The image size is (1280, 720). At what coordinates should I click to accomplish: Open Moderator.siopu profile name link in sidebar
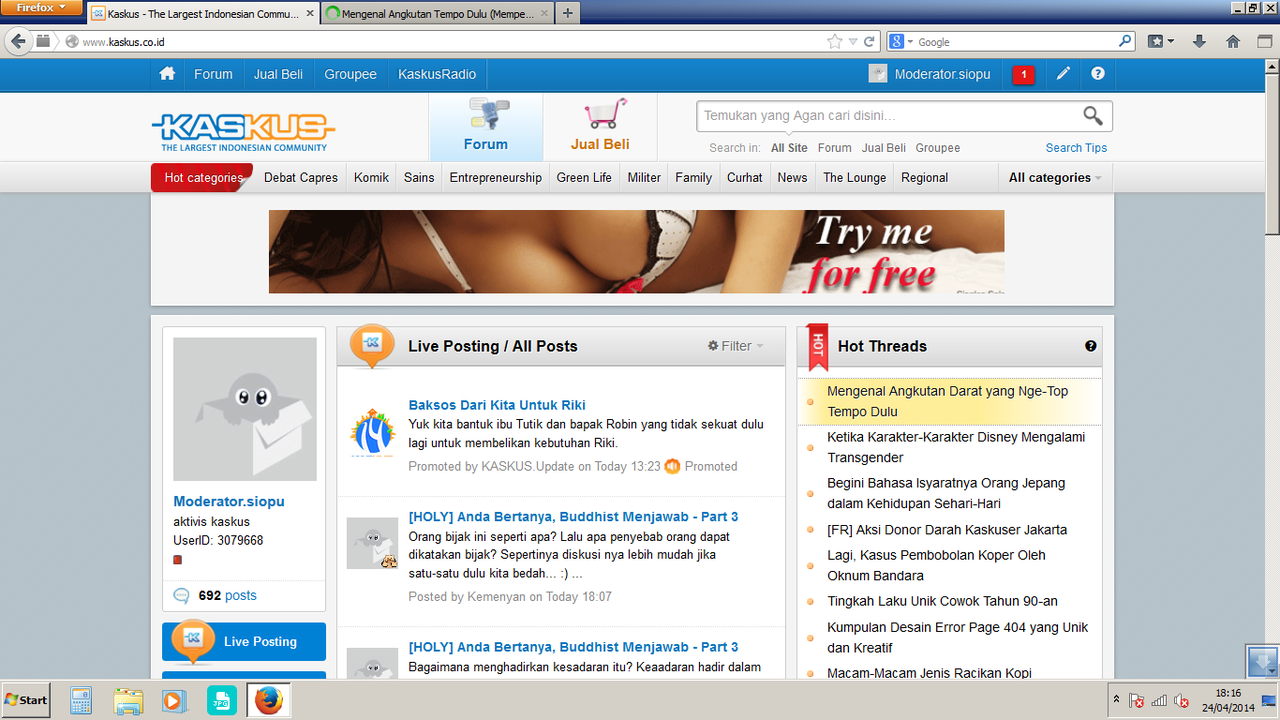(229, 502)
